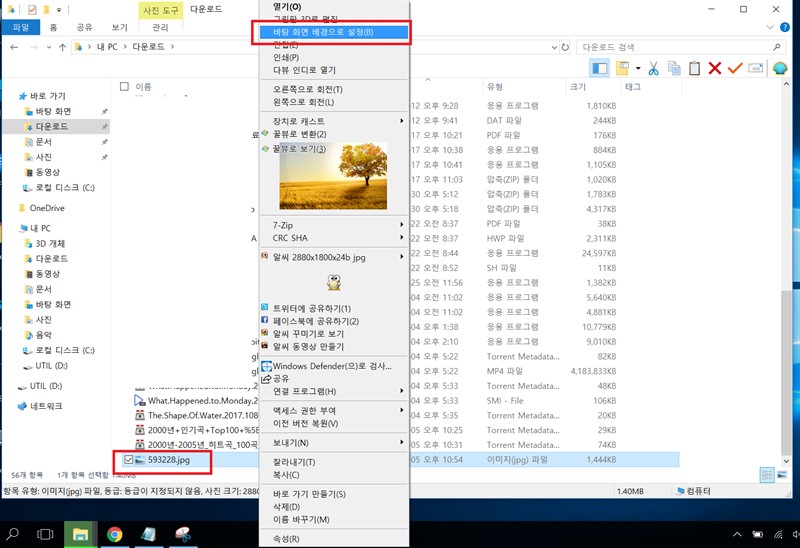Screen dimensions: 800x548
Task: Go up one folder level arrow
Action: 62,47
